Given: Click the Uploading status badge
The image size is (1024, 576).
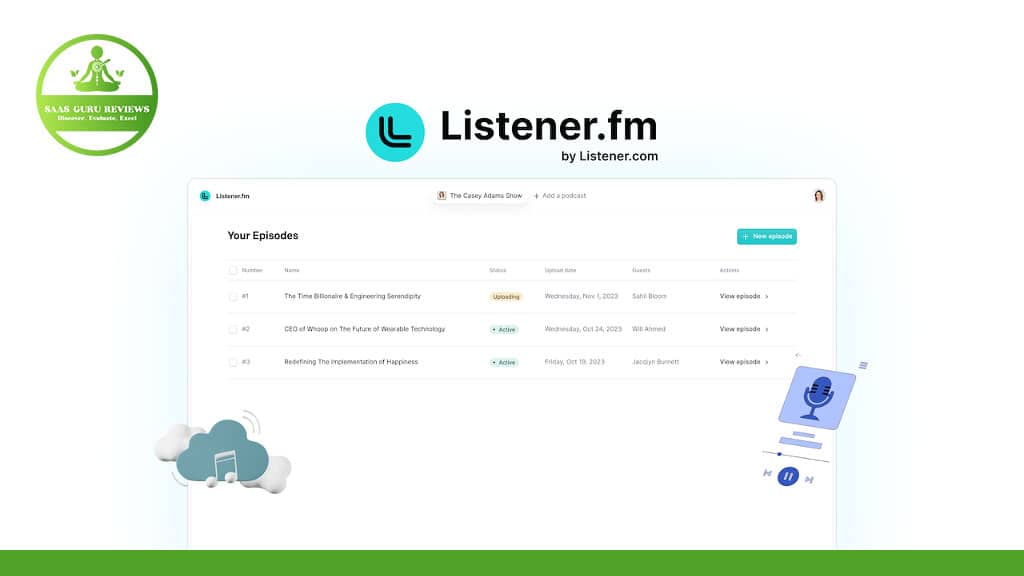Looking at the screenshot, I should [506, 296].
